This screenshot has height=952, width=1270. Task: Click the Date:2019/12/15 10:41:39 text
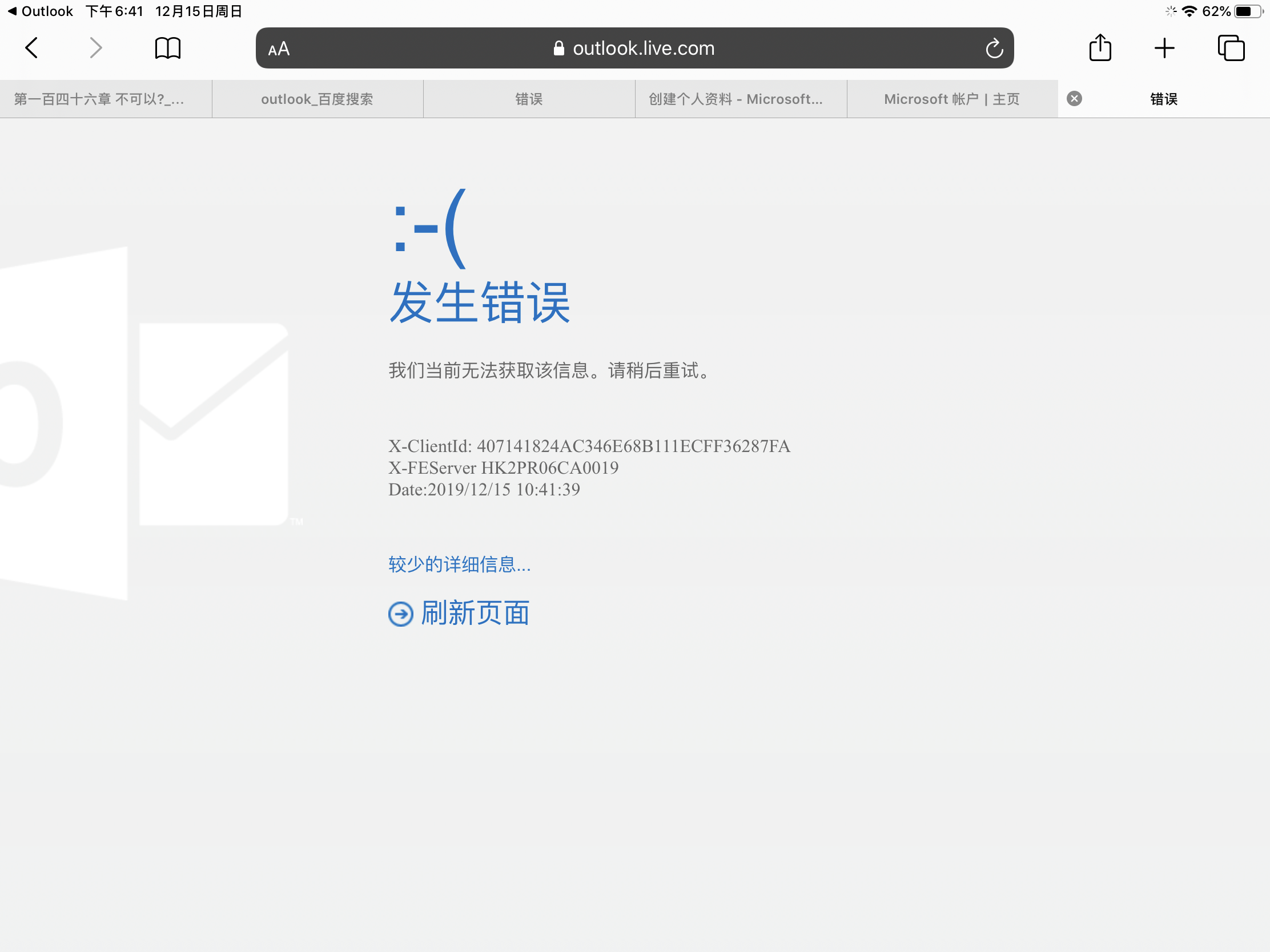(x=484, y=490)
